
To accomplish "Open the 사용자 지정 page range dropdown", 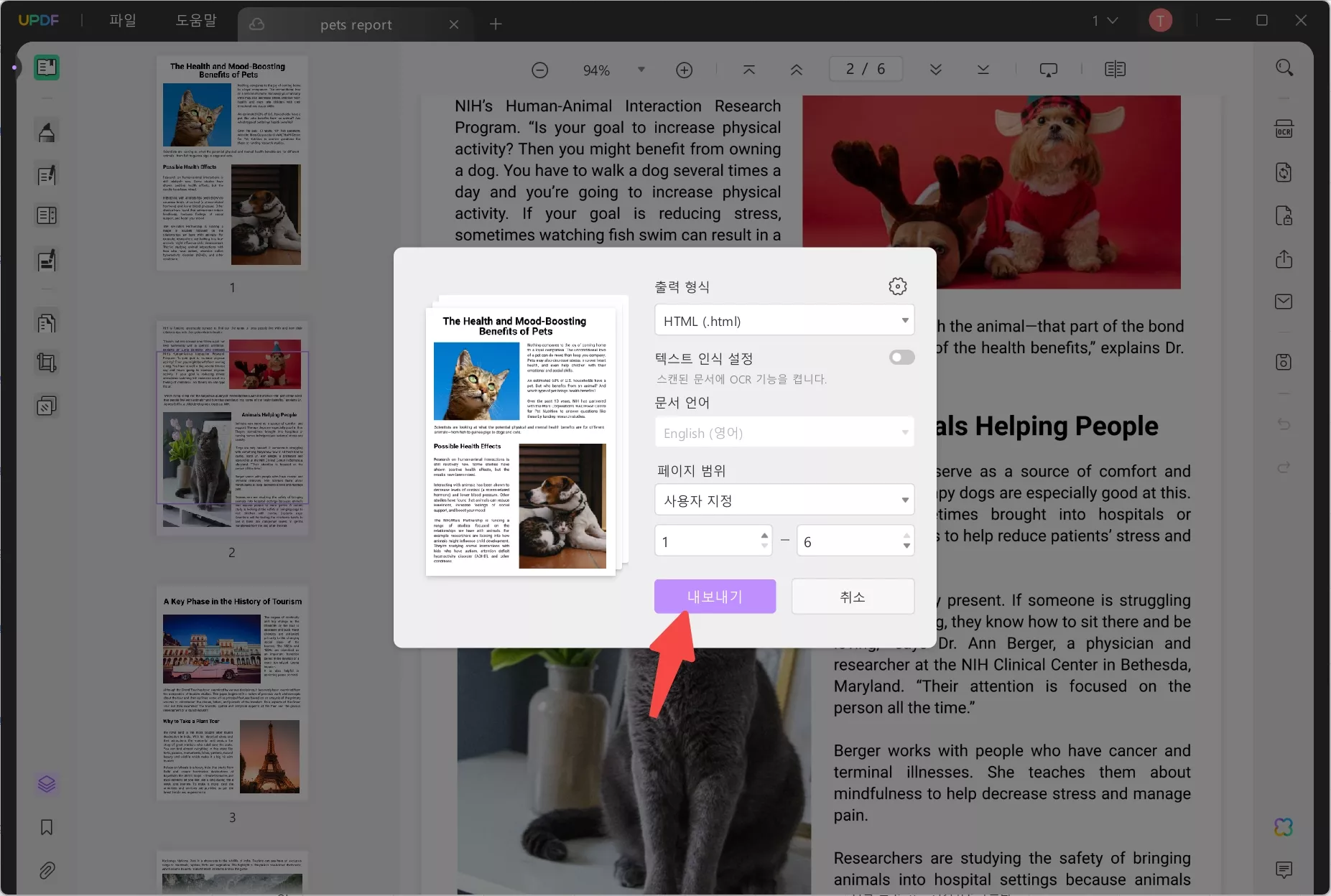I will [784, 500].
